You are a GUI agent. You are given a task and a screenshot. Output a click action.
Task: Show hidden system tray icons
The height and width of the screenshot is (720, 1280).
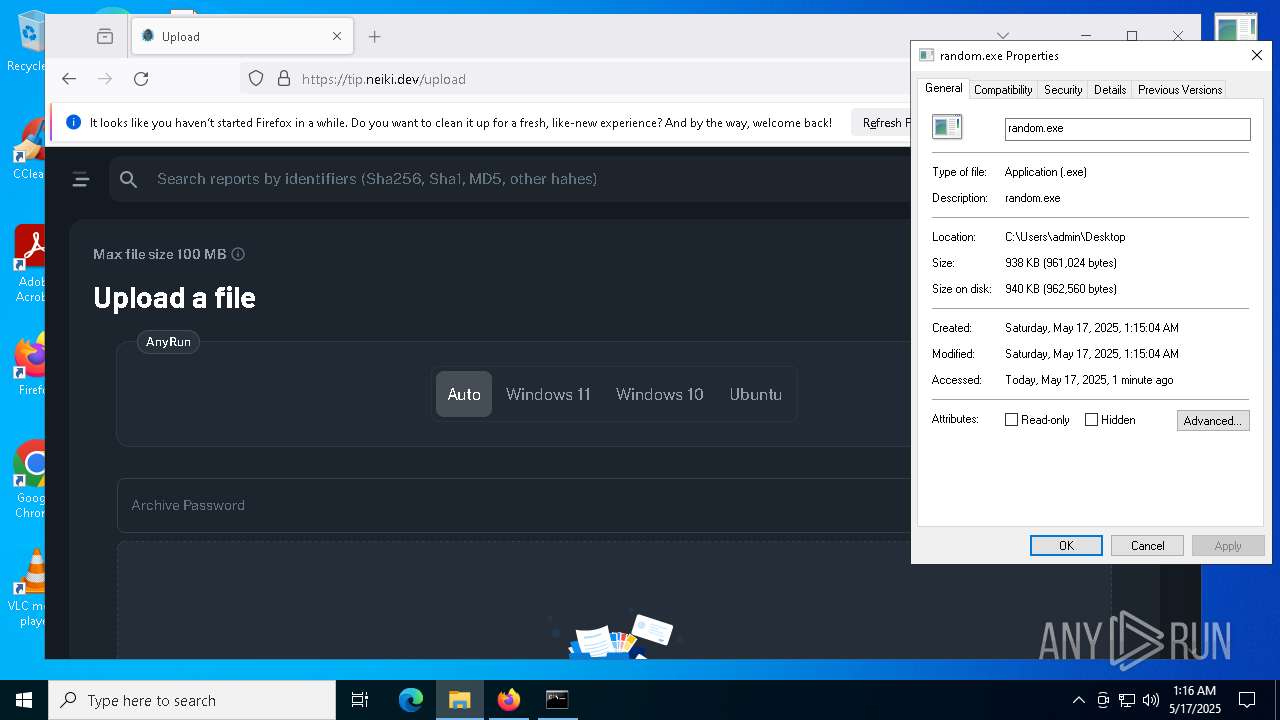[1078, 700]
